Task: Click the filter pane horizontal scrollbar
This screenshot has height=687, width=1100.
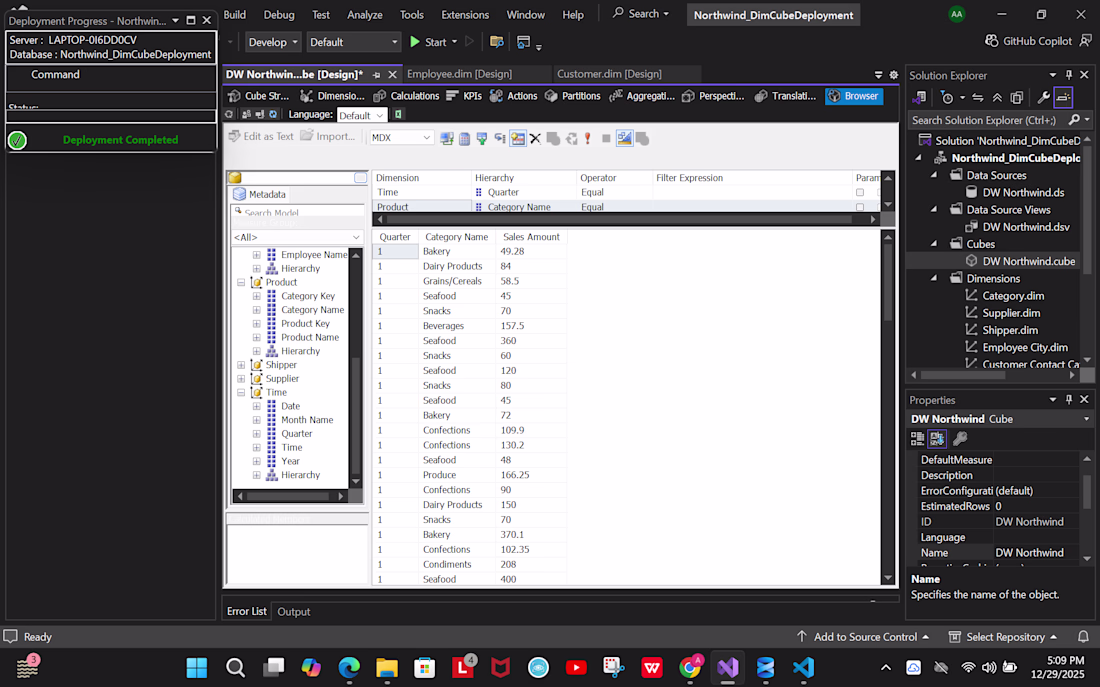Action: coord(626,220)
